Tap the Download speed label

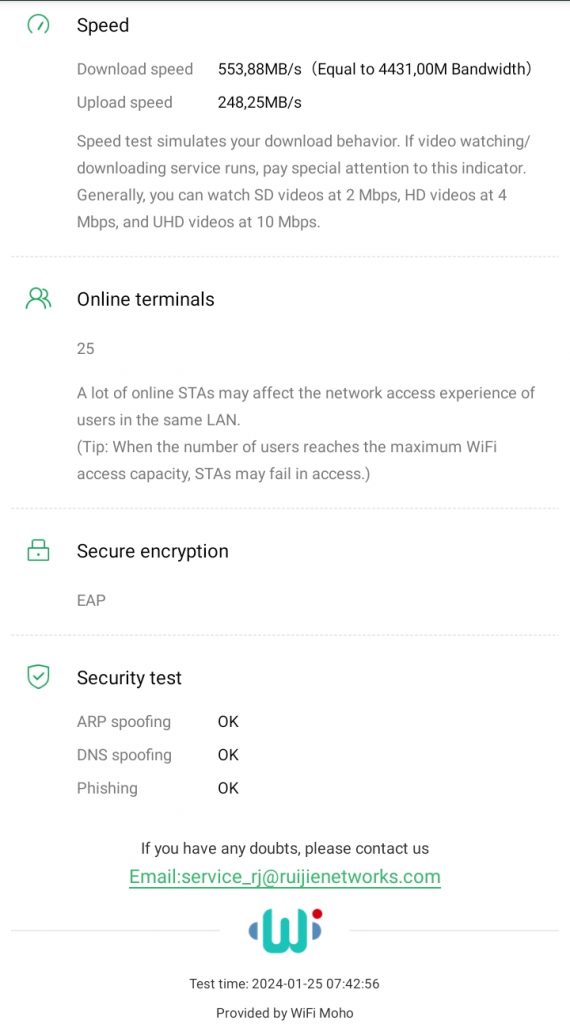135,69
